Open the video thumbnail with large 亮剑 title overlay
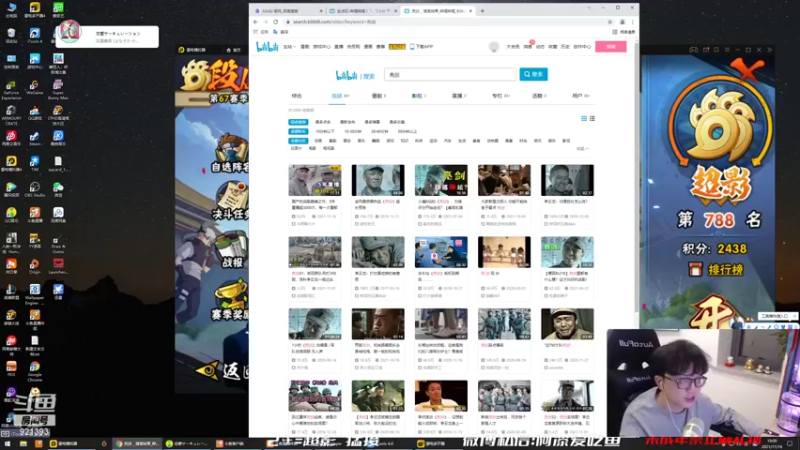This screenshot has height=450, width=800. 441,180
